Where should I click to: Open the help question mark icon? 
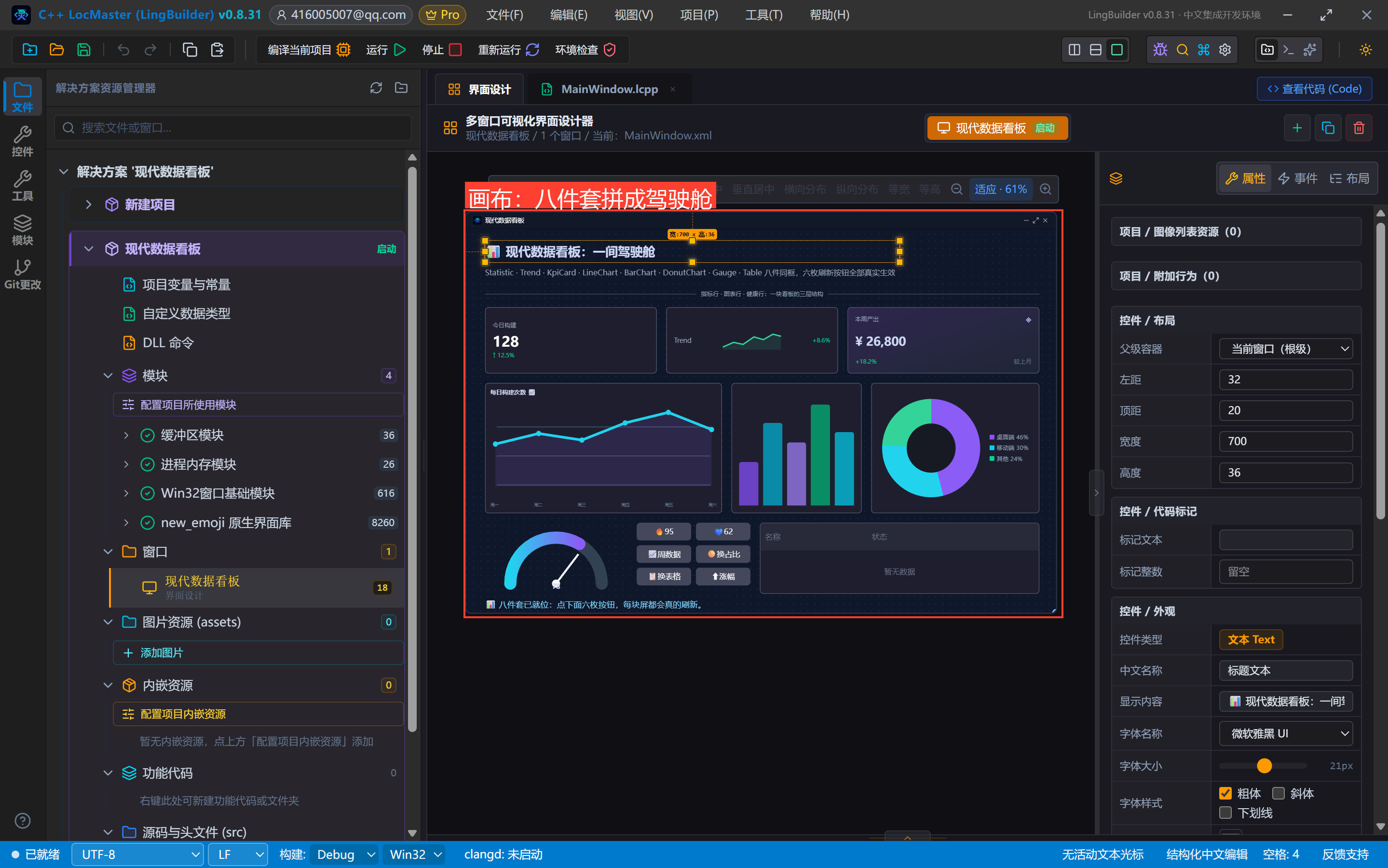(22, 820)
